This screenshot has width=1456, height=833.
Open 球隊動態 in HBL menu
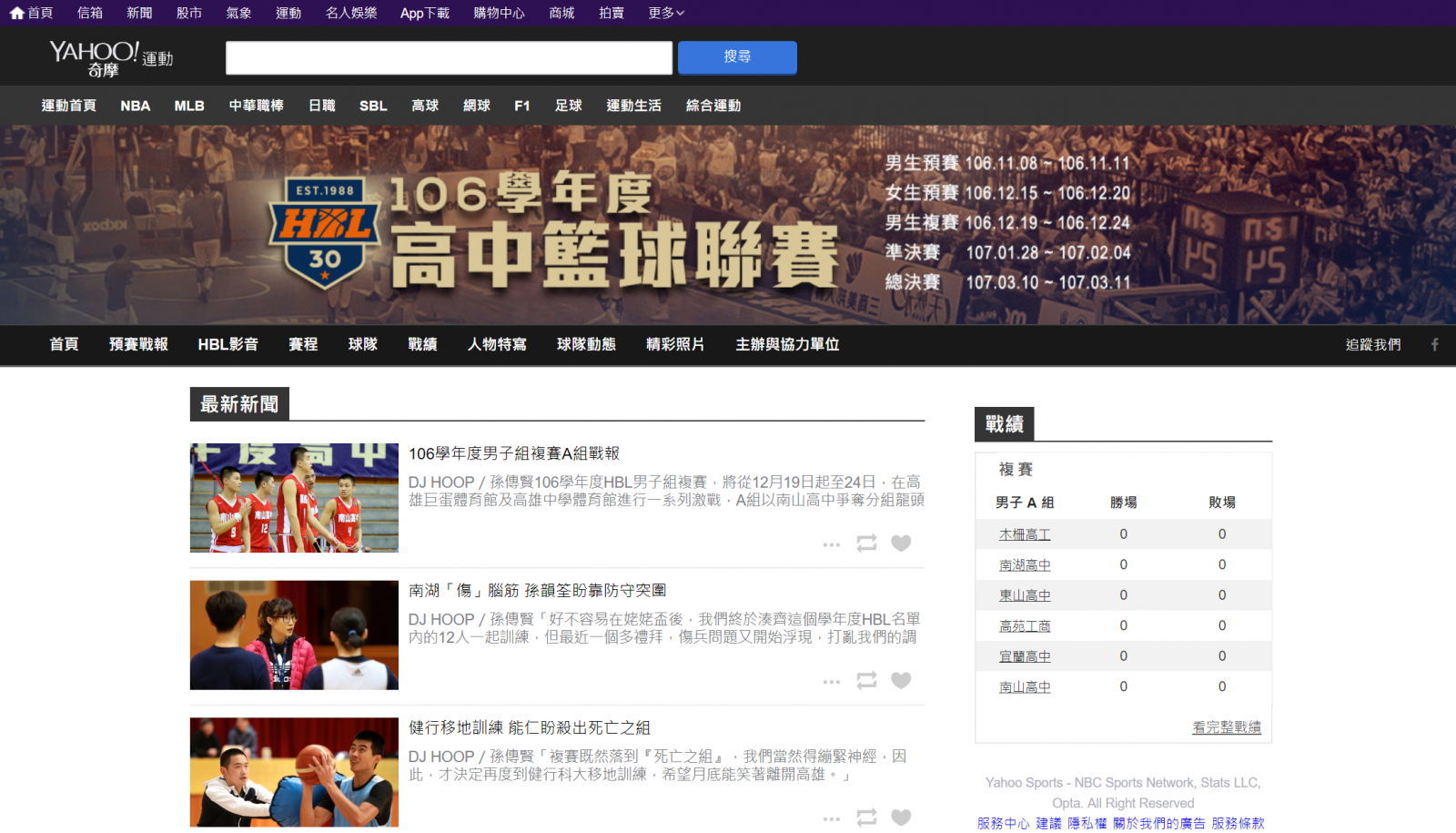pos(586,344)
